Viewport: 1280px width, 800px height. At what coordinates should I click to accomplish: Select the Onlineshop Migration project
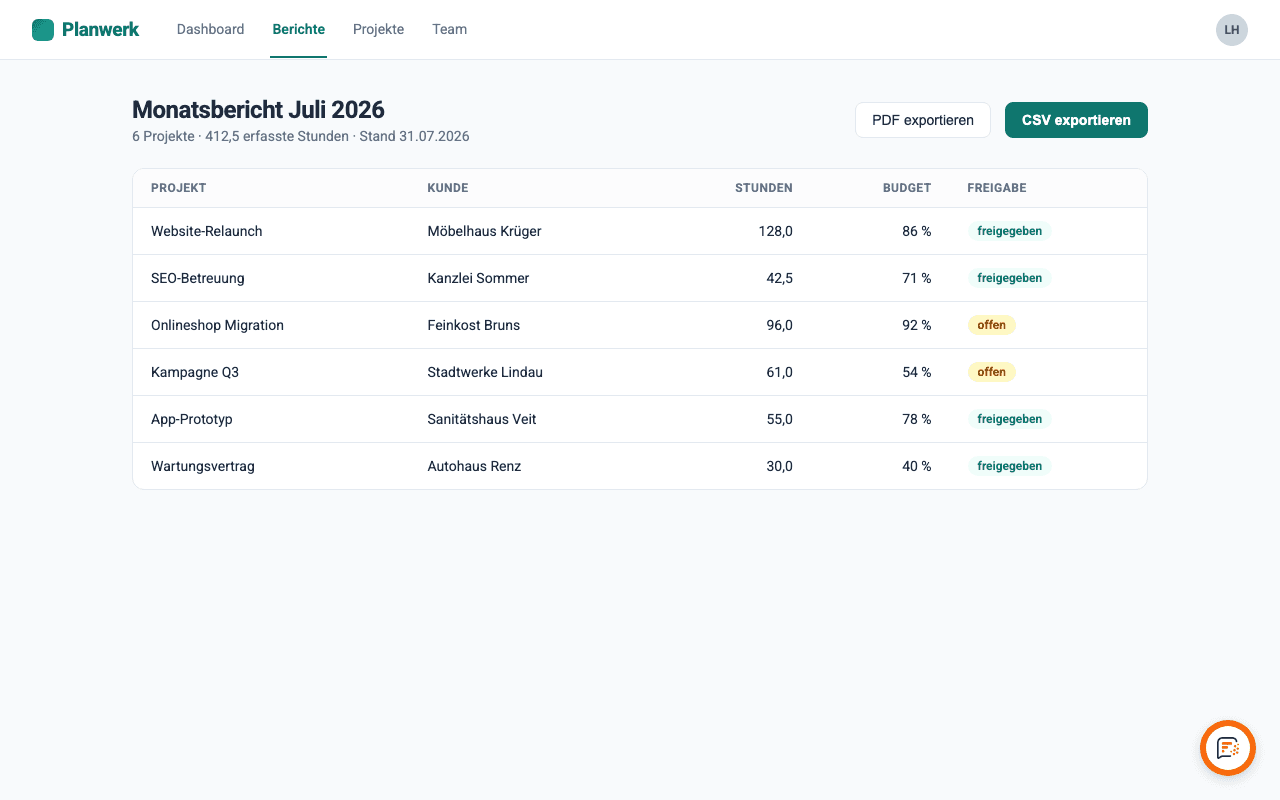[x=217, y=325]
